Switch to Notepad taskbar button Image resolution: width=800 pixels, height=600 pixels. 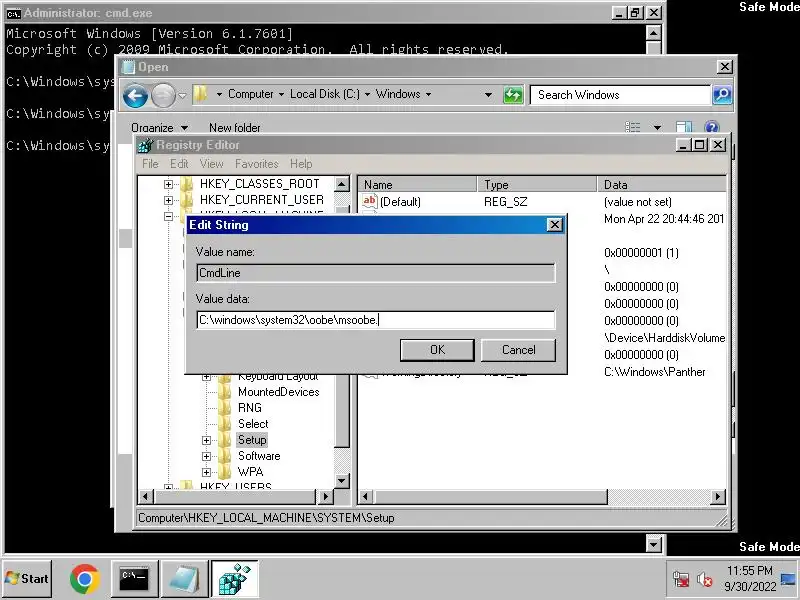(184, 579)
